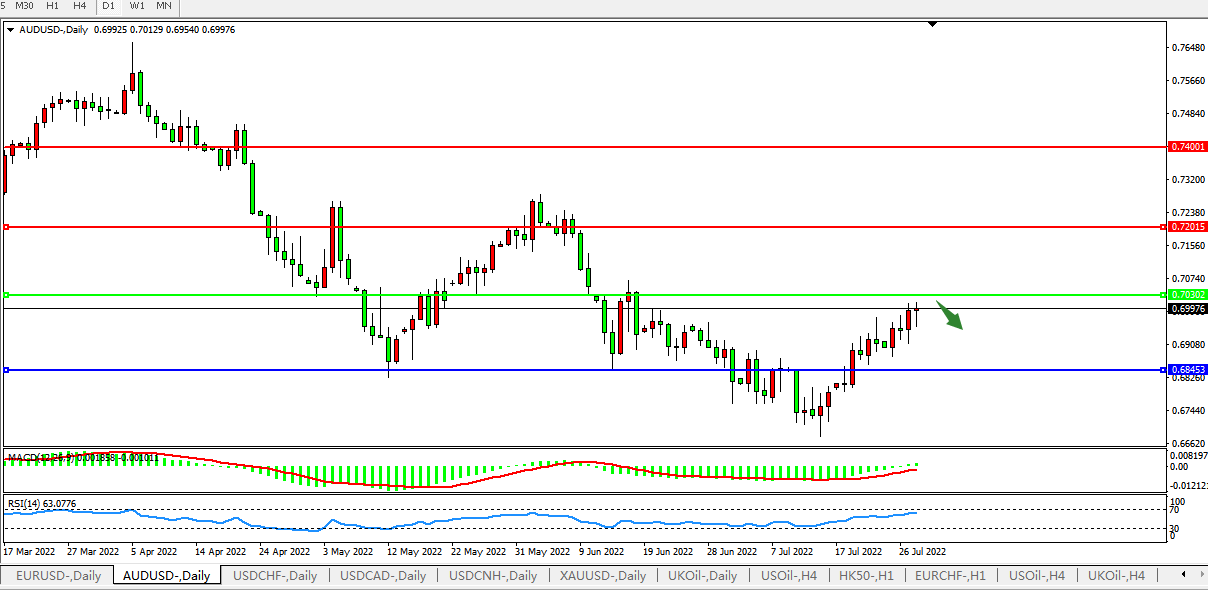Click the blue 0.68453 support label
Screen dimensions: 1208x590
click(x=1188, y=370)
